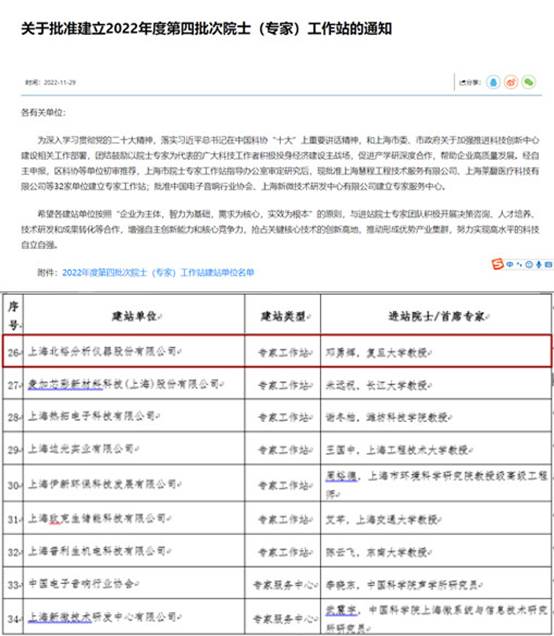554x636 pixels.
Task: Toggle Chinese/English mode on Sogou toolbar
Action: point(510,264)
